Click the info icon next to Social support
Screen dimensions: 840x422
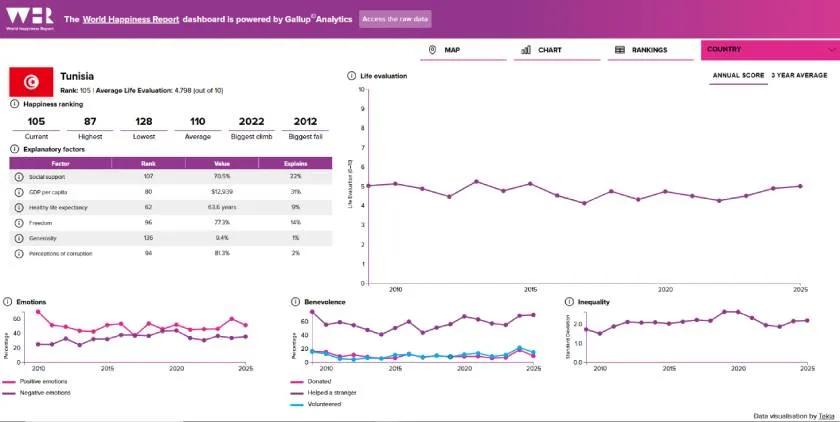coord(18,176)
